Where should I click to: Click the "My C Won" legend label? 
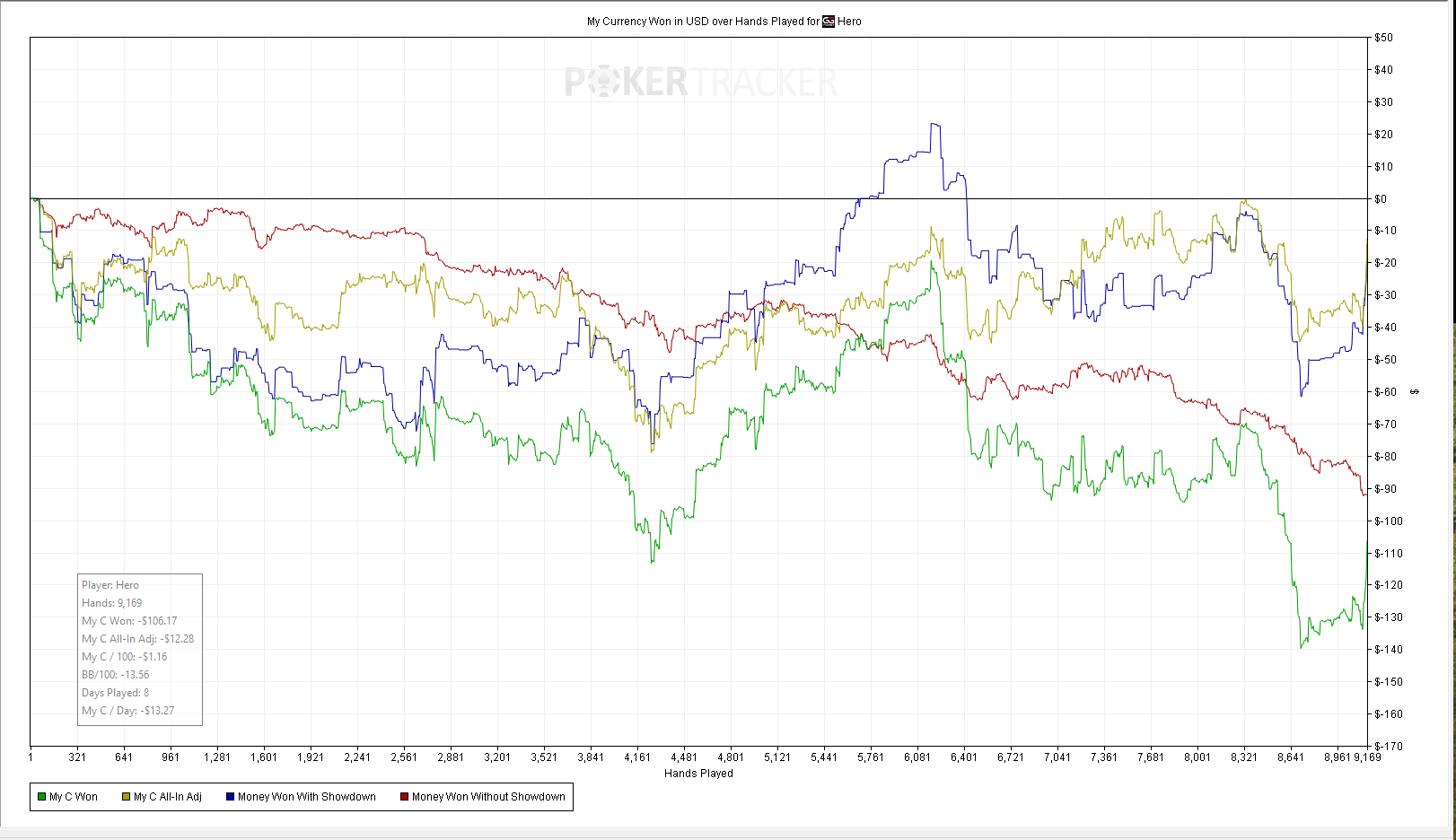point(74,797)
